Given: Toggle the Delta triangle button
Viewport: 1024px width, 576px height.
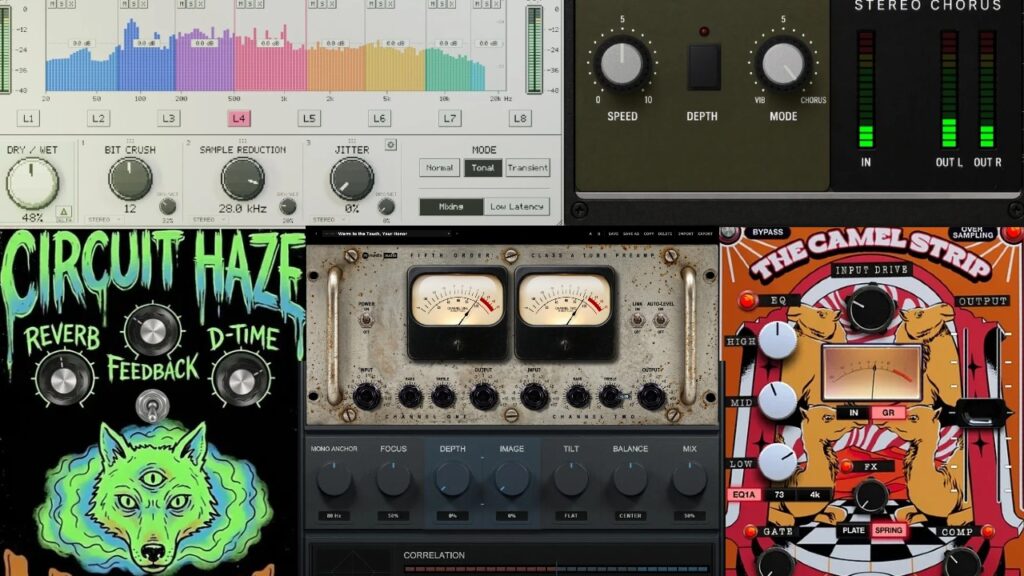Looking at the screenshot, I should pos(63,212).
